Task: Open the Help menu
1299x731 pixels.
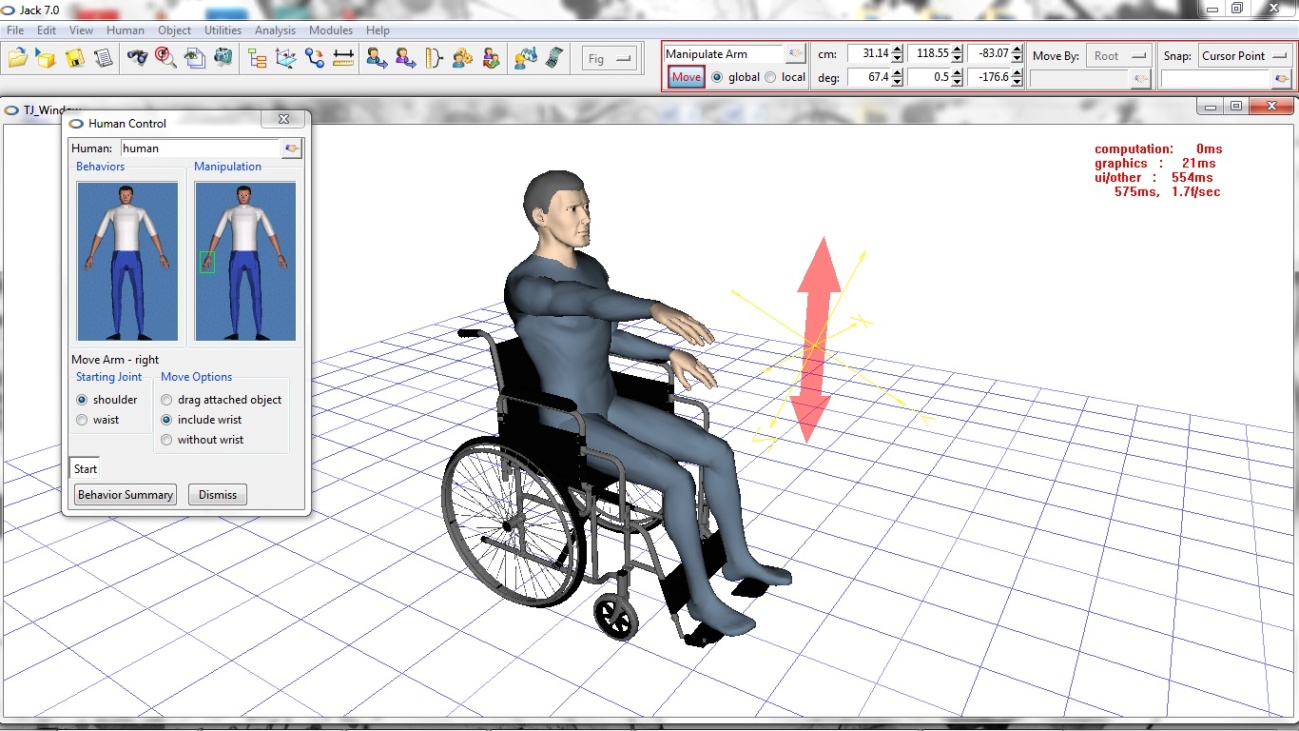Action: click(x=377, y=31)
